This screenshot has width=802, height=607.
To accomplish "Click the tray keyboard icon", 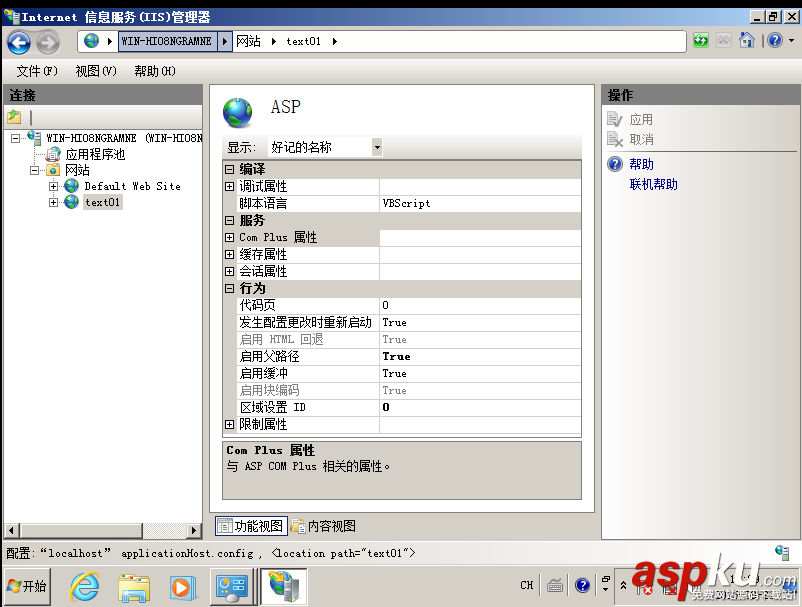I will click(x=555, y=585).
